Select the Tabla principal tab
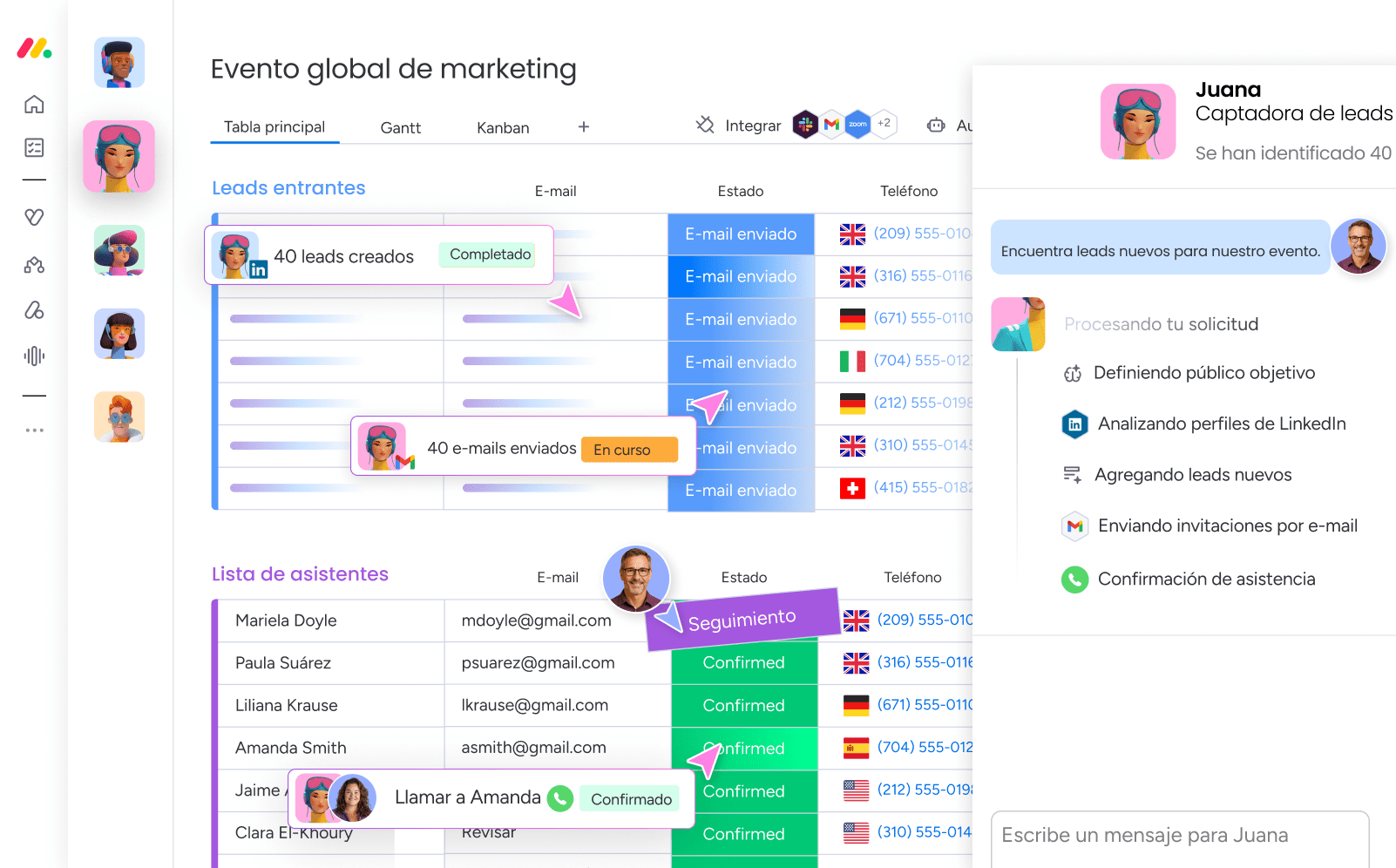Image resolution: width=1396 pixels, height=868 pixels. [x=274, y=127]
